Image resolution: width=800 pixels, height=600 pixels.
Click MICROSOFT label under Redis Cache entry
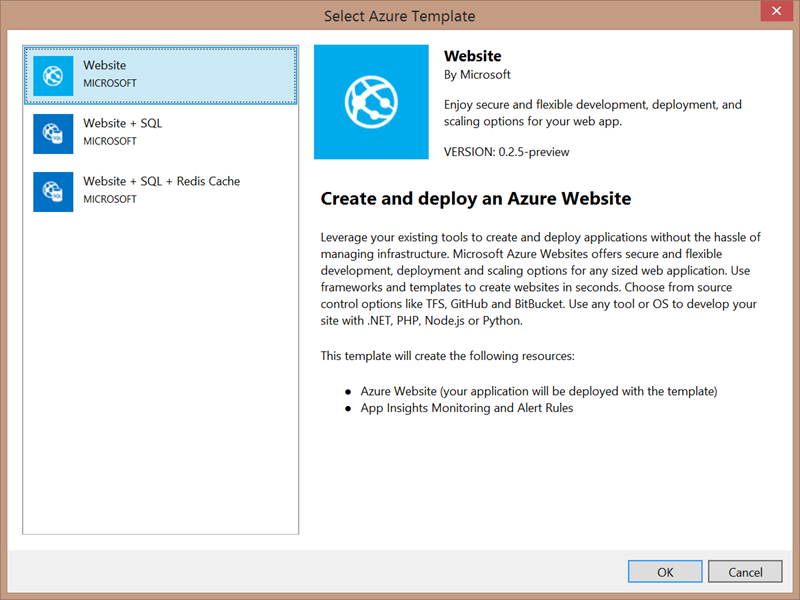pos(110,199)
